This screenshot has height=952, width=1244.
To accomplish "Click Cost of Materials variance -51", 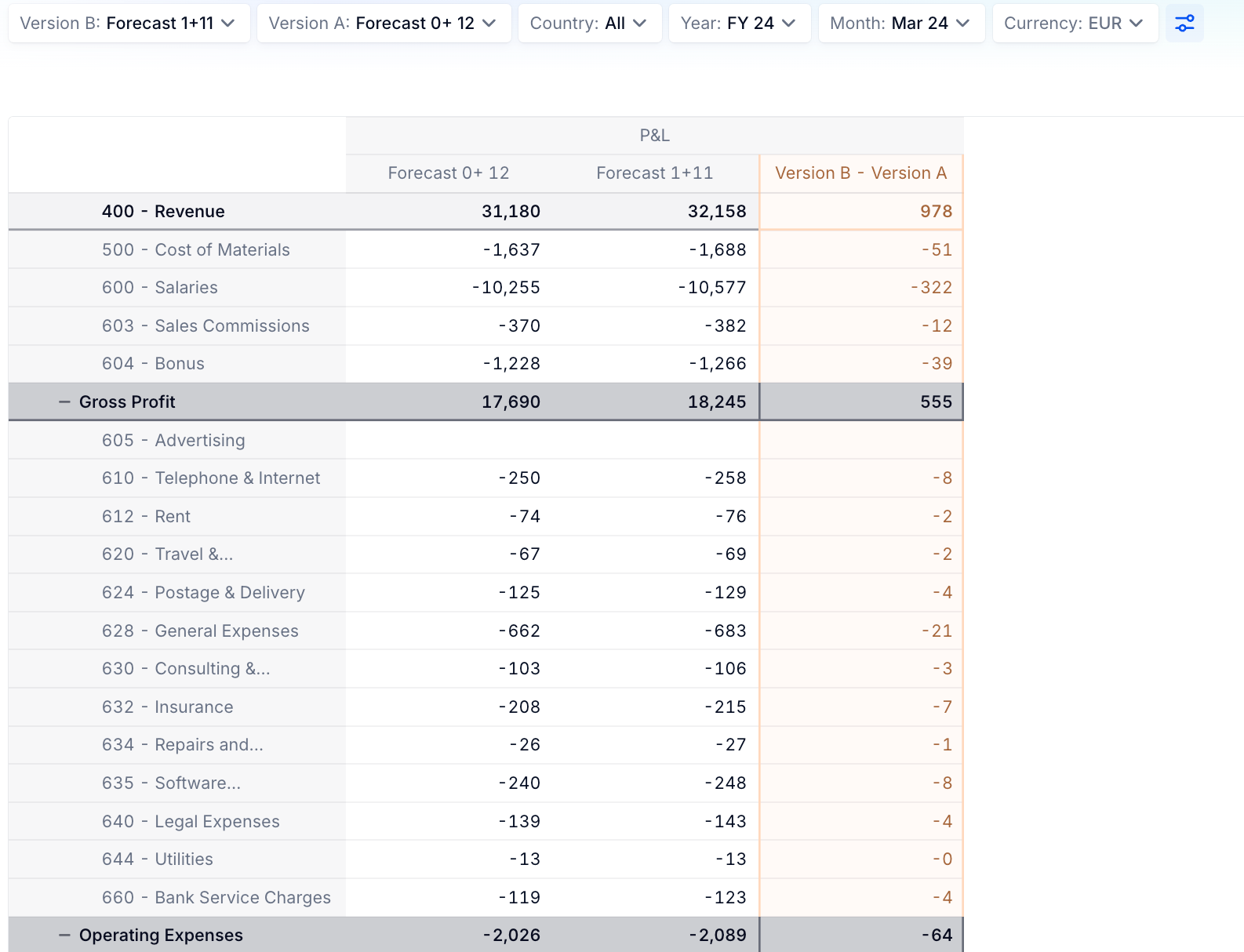I will tap(937, 250).
